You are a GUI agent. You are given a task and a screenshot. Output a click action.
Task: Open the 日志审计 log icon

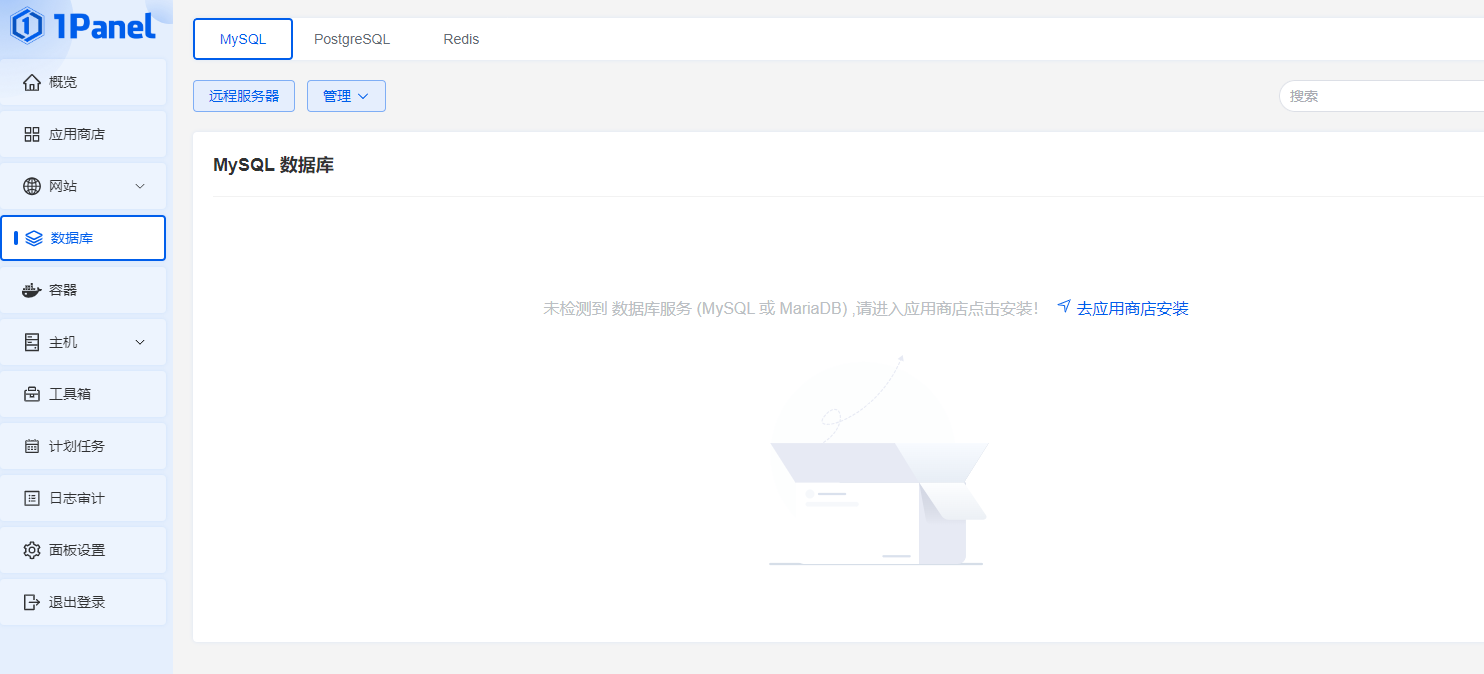32,498
